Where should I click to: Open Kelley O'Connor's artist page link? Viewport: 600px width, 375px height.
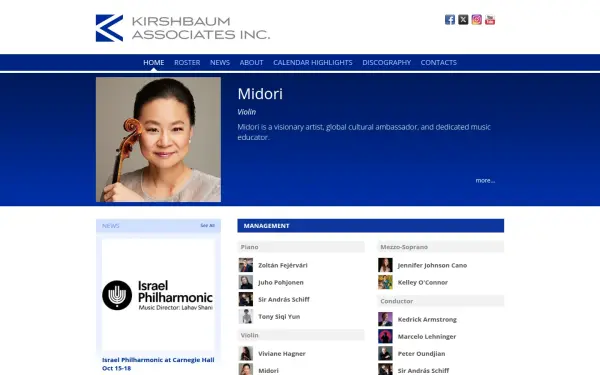click(423, 282)
